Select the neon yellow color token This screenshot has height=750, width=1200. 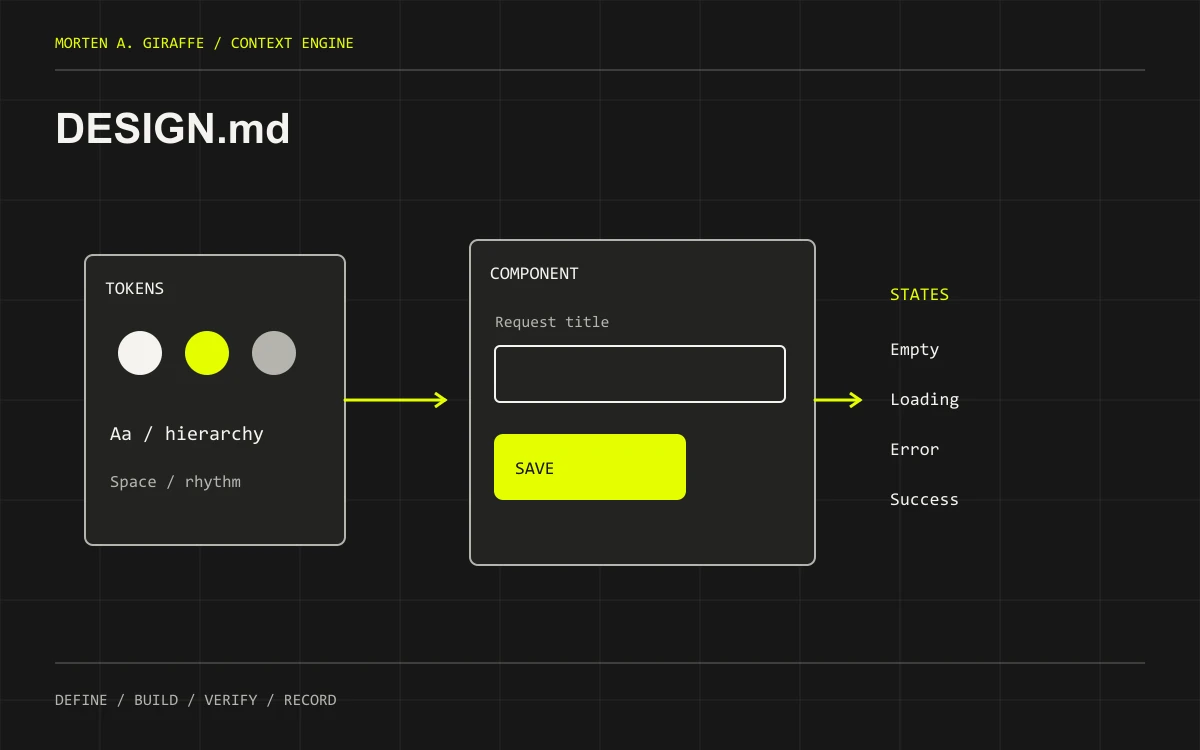point(207,353)
